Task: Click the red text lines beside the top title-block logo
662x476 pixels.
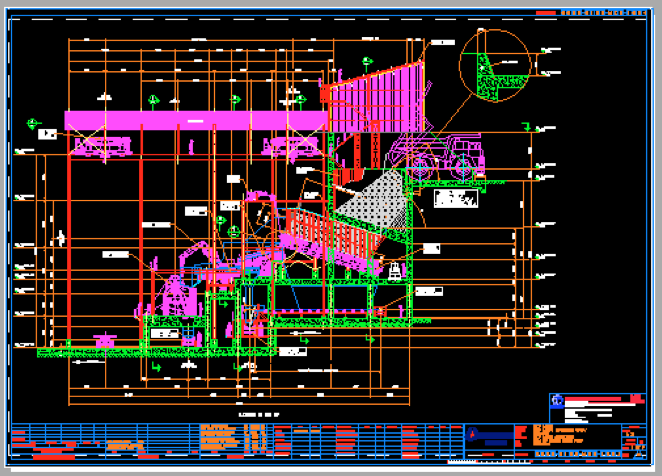Action: coord(598,400)
